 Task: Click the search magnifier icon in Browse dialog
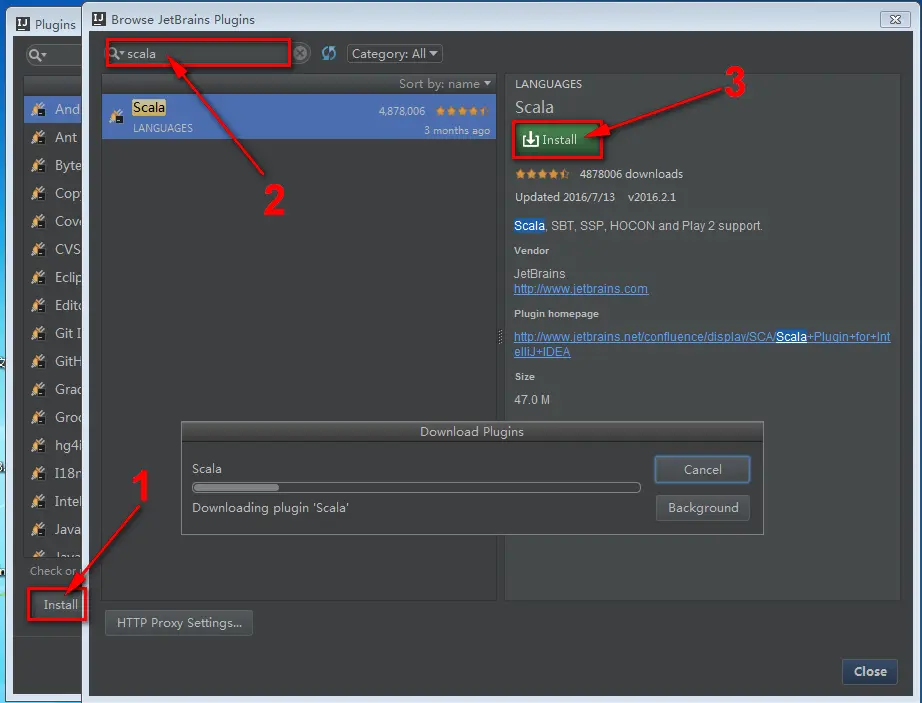tap(116, 53)
